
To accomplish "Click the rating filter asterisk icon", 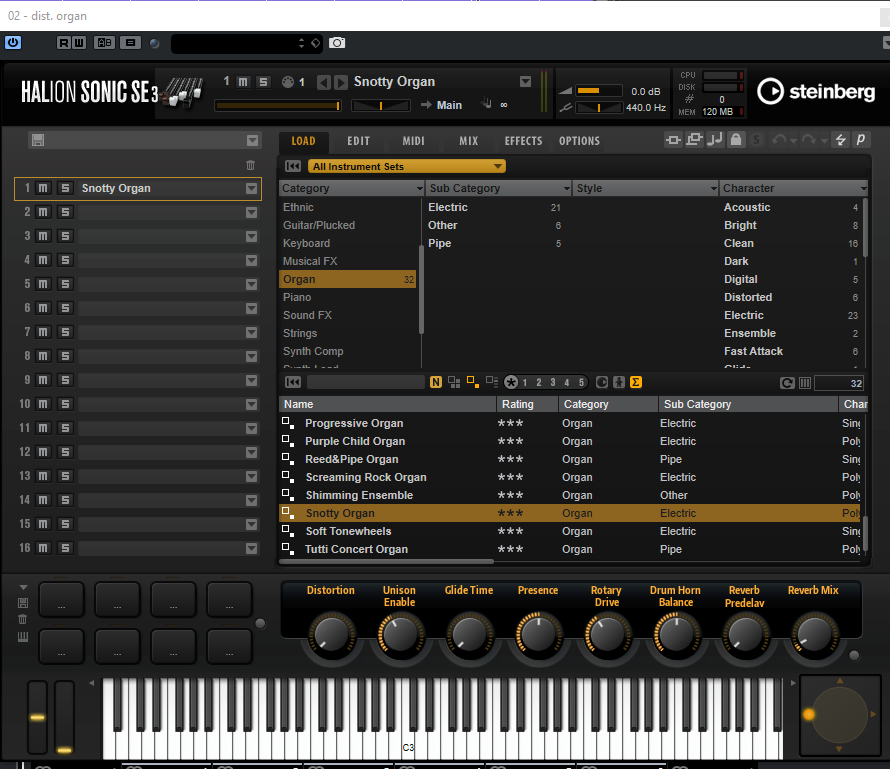I will (x=511, y=383).
